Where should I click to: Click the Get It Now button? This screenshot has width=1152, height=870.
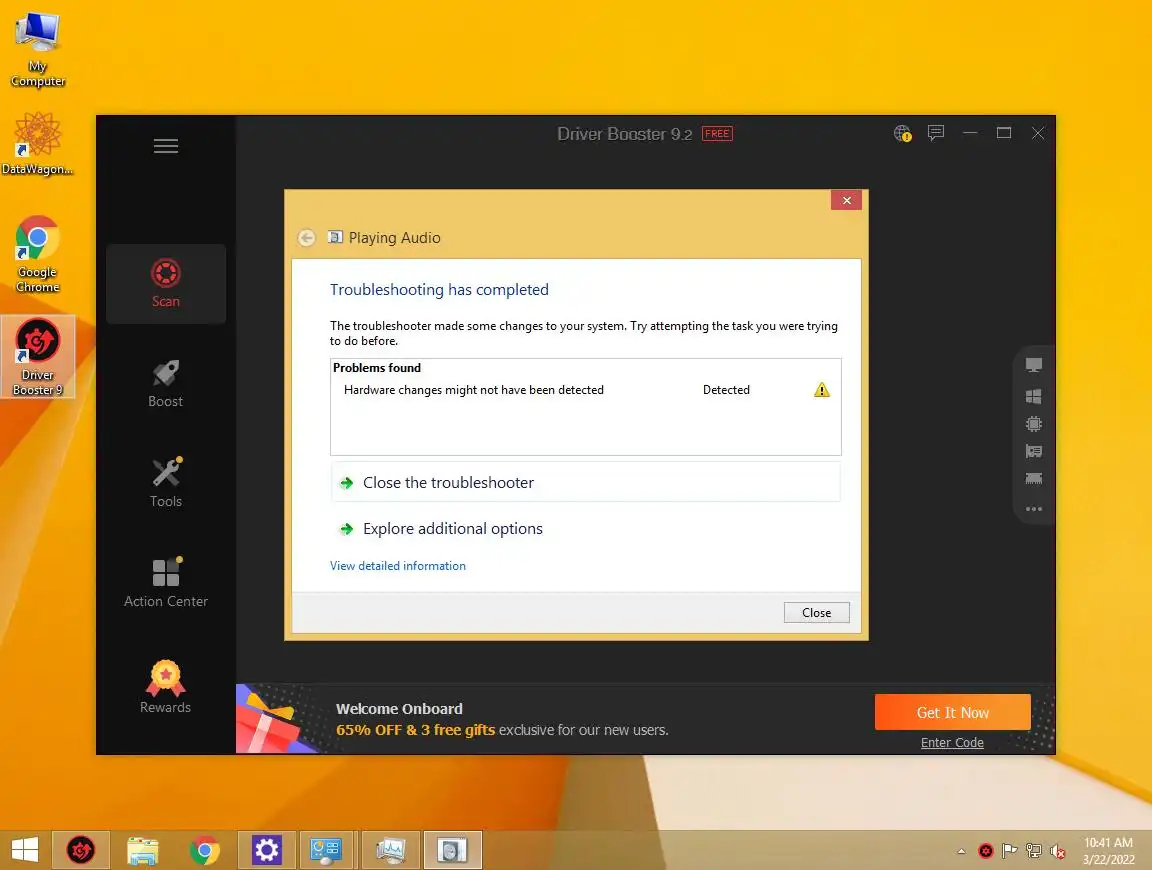point(953,712)
